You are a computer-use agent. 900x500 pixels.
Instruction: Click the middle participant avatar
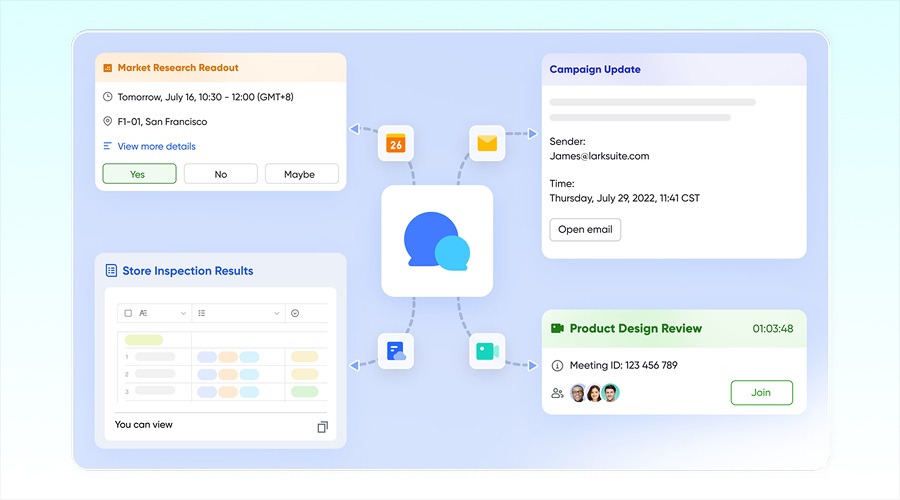click(595, 393)
